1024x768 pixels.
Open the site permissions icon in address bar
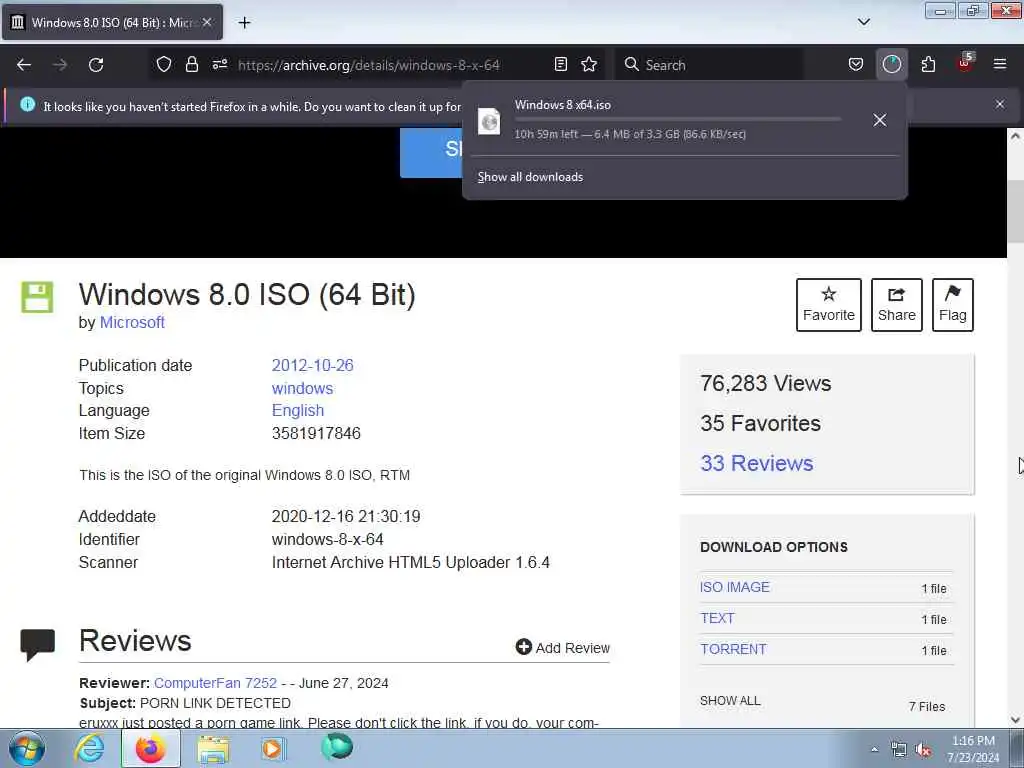219,64
